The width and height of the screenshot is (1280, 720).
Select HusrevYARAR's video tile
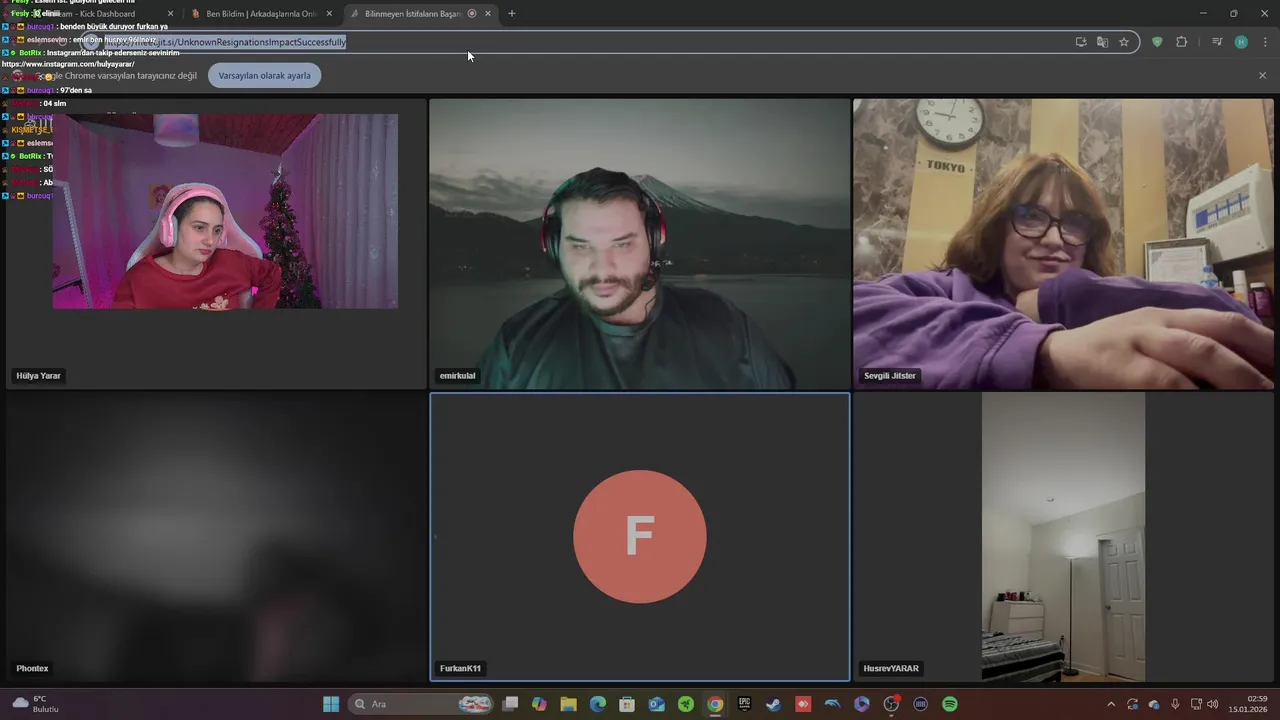(1063, 537)
